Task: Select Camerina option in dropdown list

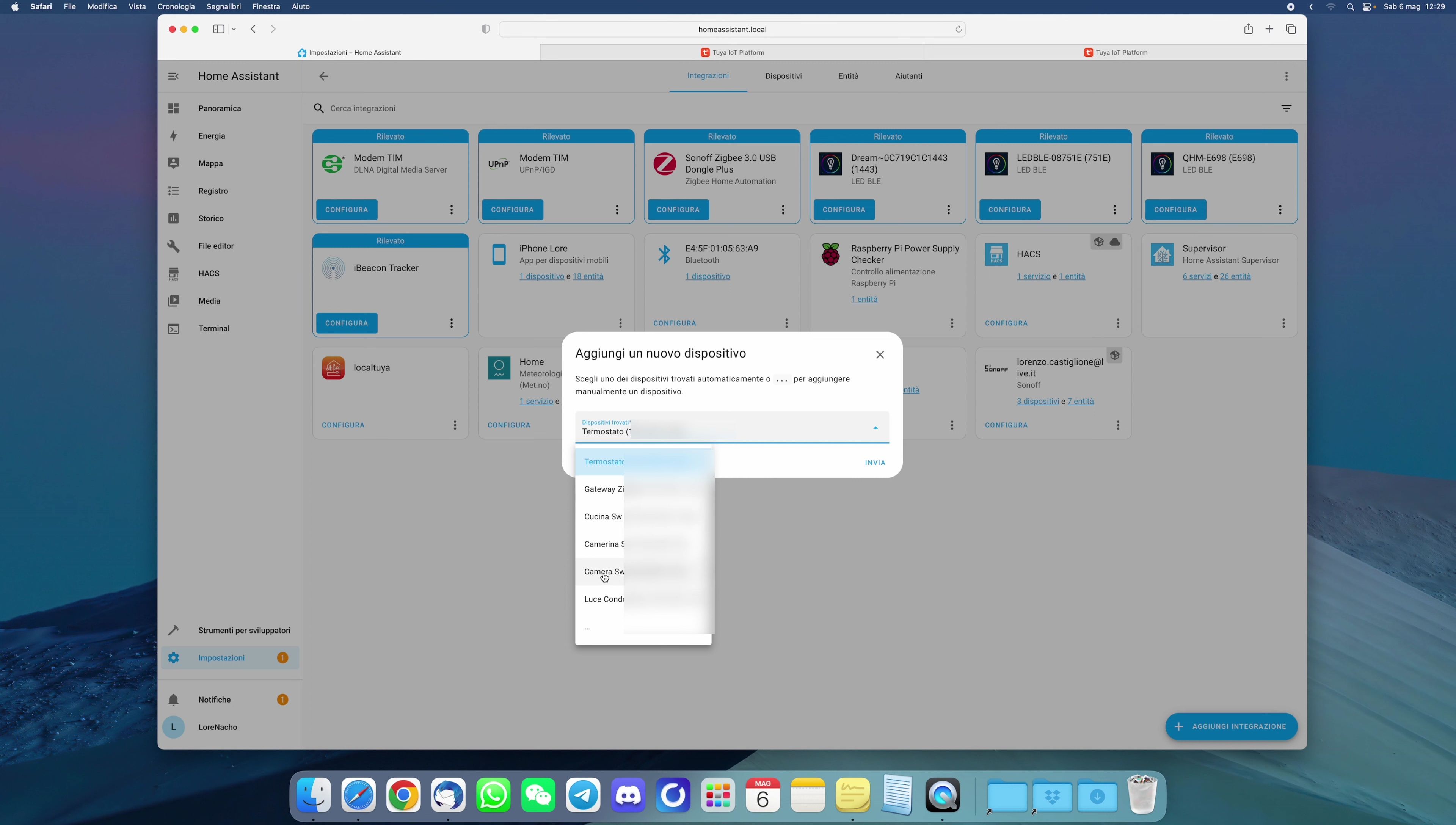Action: tap(643, 544)
